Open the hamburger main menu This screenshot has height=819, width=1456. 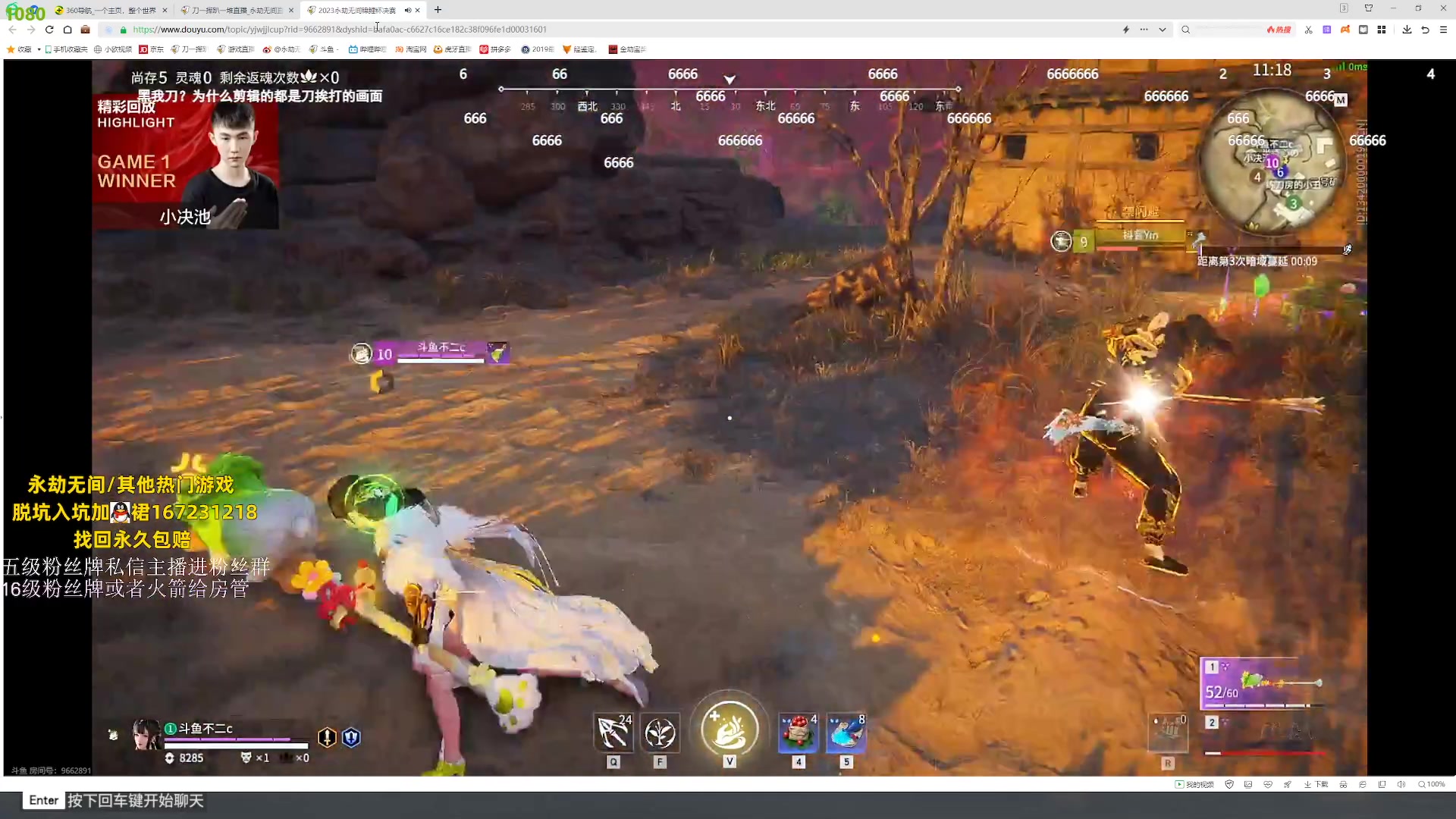pyautogui.click(x=1443, y=30)
